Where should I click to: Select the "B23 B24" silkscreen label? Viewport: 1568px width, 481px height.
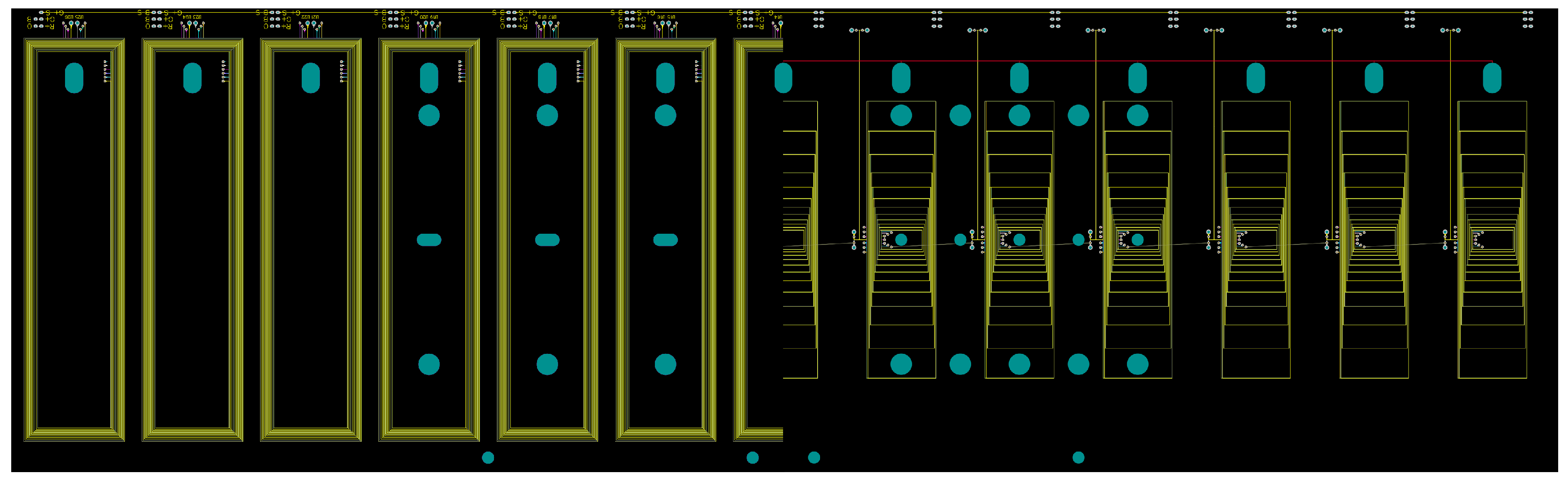click(x=192, y=16)
